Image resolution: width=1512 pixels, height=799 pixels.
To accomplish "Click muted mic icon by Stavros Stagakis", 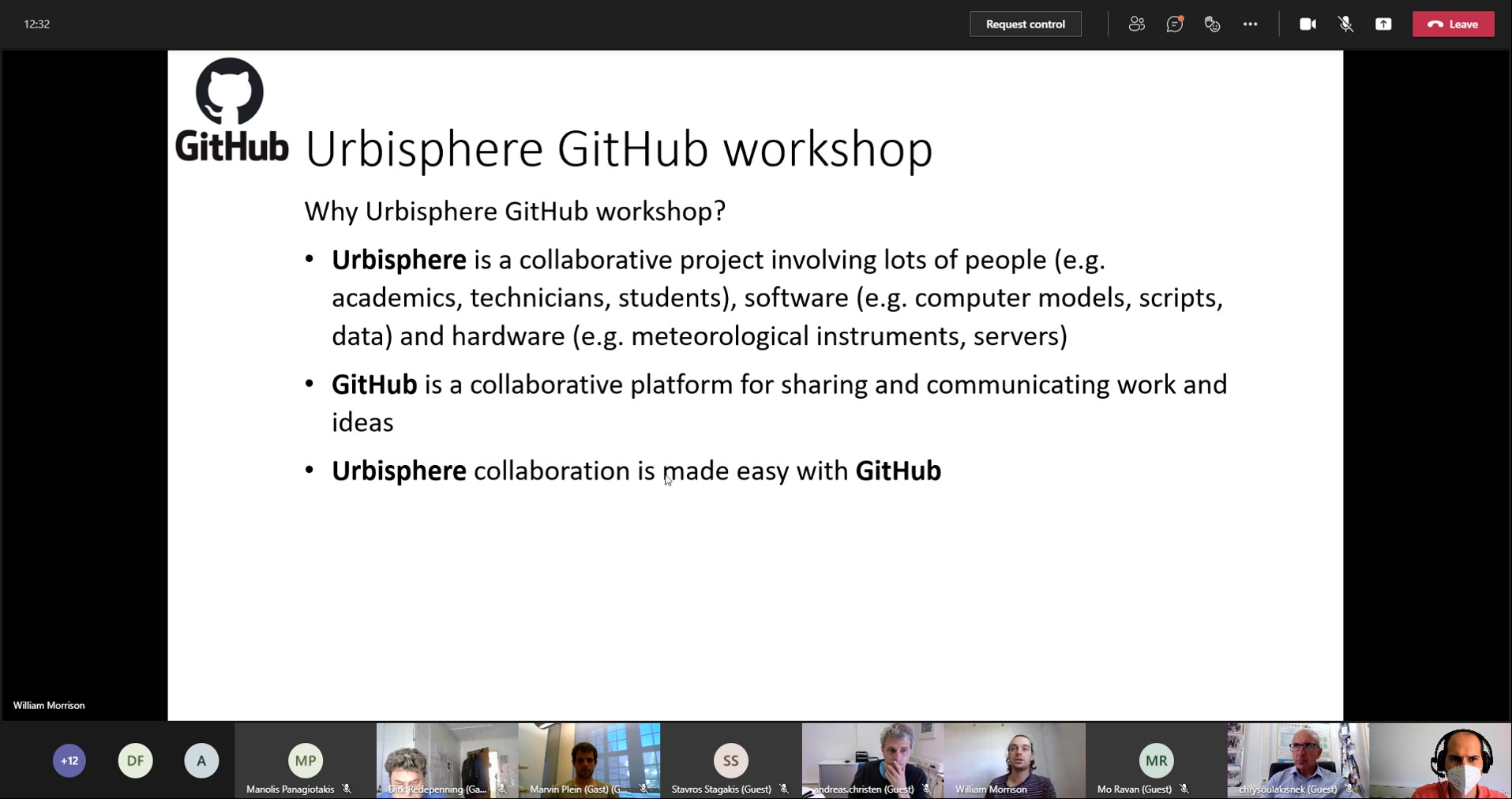I will coord(784,789).
